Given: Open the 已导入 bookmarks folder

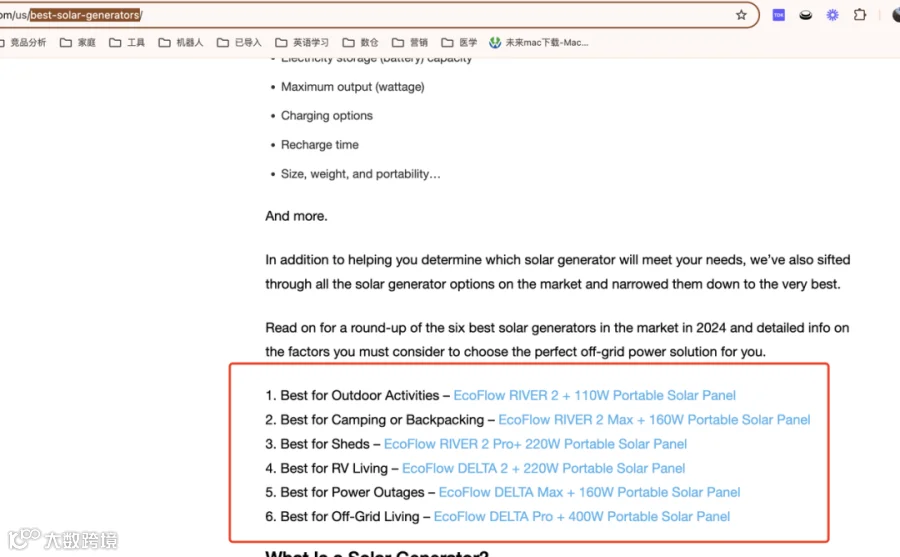Looking at the screenshot, I should (239, 42).
